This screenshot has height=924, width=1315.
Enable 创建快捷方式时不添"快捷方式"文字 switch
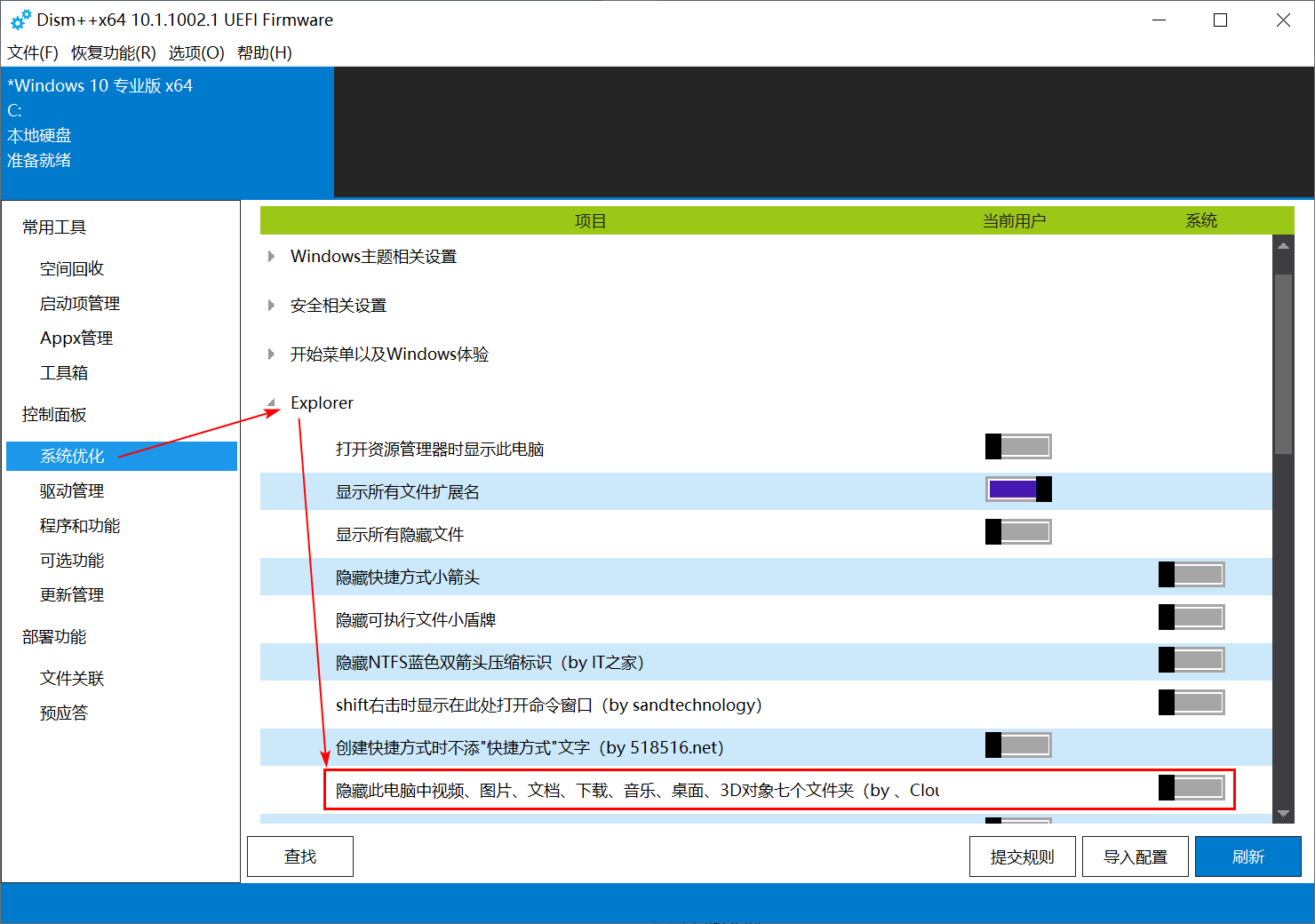coord(1018,745)
